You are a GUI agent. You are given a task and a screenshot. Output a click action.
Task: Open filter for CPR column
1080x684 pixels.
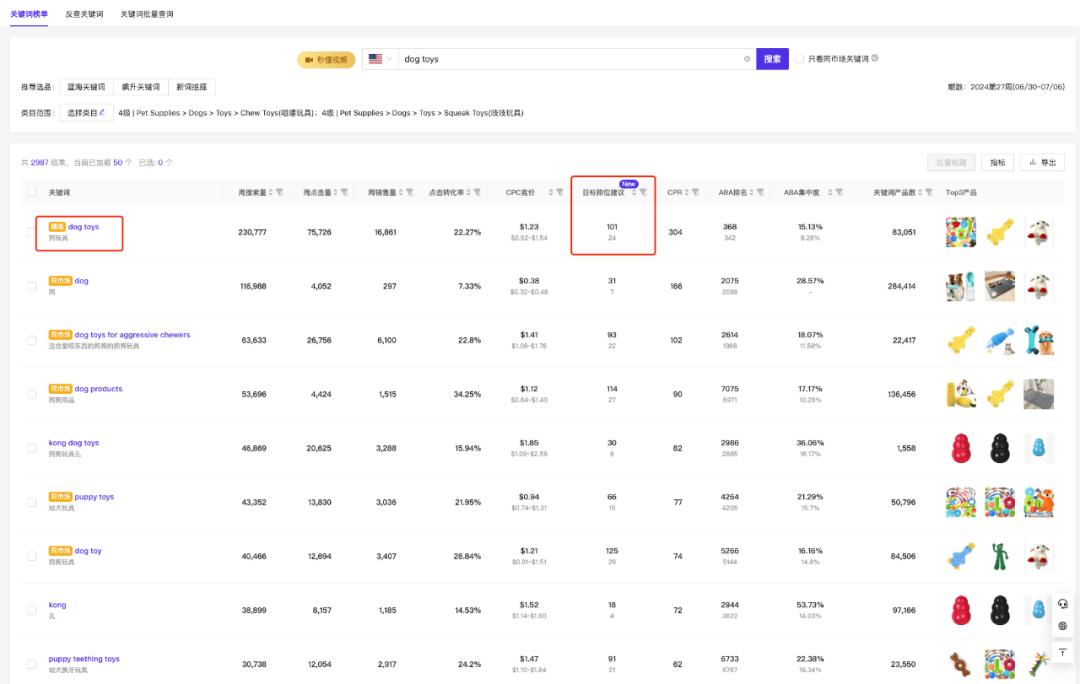click(x=696, y=193)
